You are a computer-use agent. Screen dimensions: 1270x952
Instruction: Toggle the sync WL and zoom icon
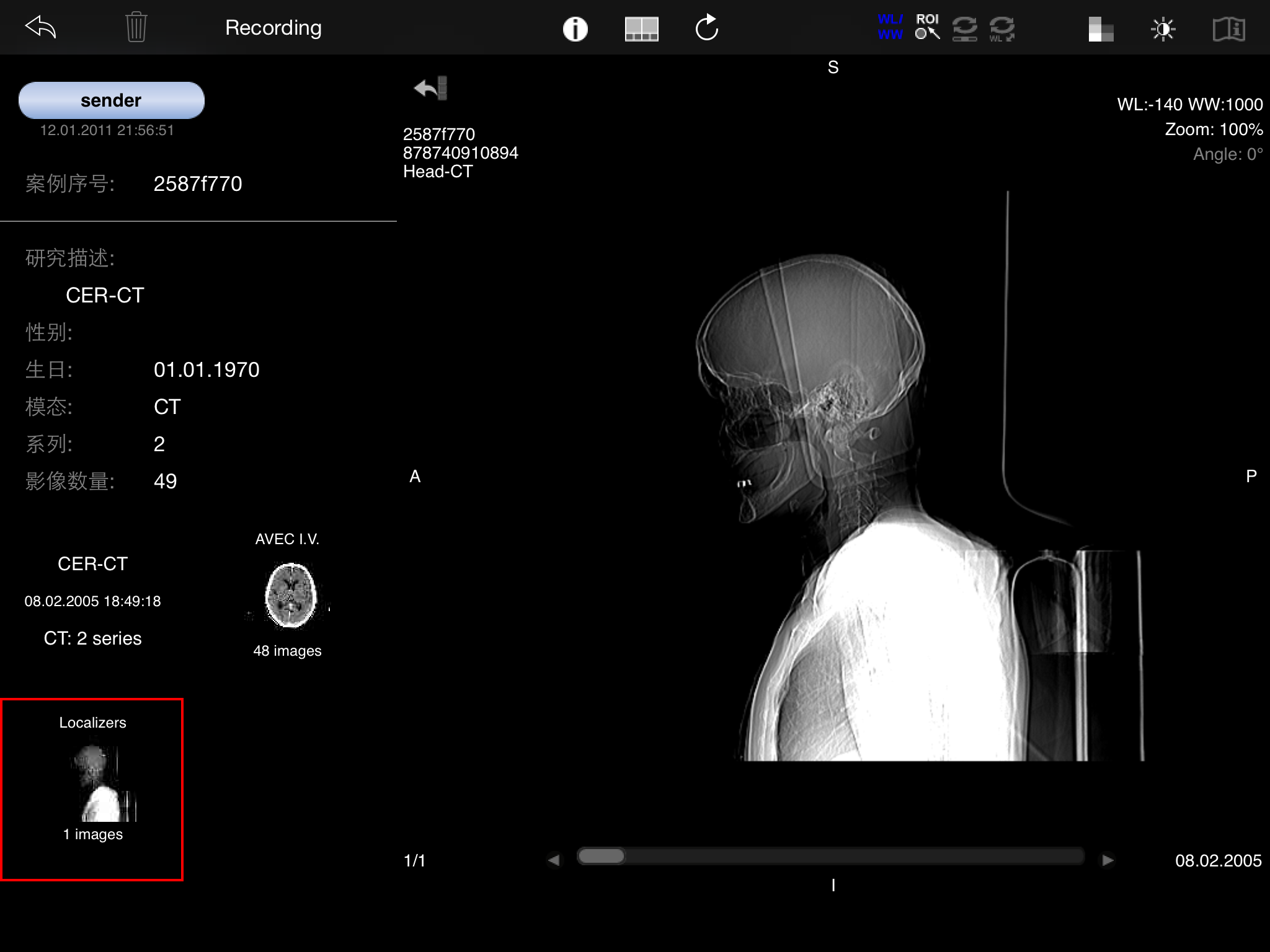coord(1001,29)
